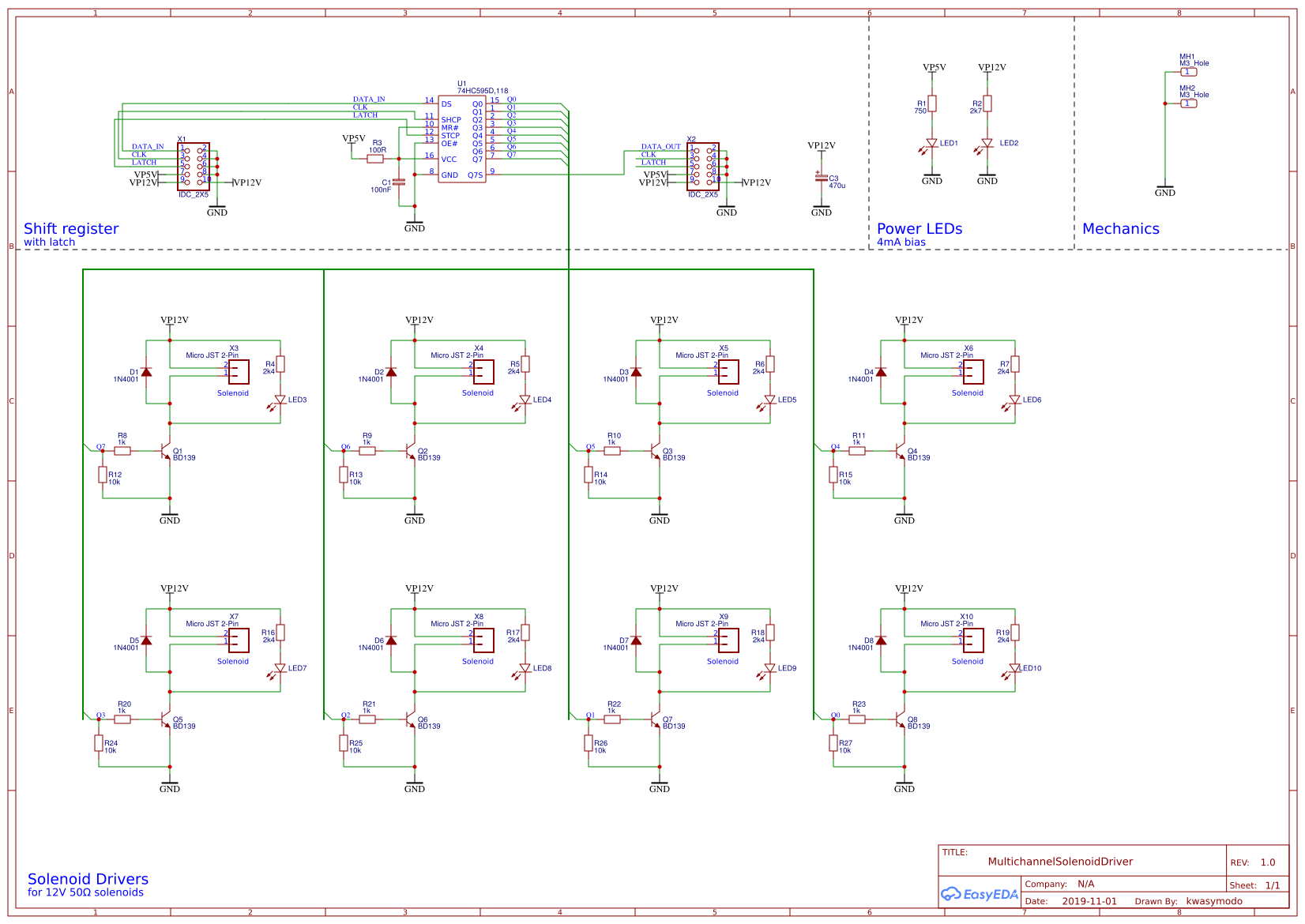Image resolution: width=1305 pixels, height=924 pixels.
Task: Click the date field 2019-11-01
Action: [1090, 900]
